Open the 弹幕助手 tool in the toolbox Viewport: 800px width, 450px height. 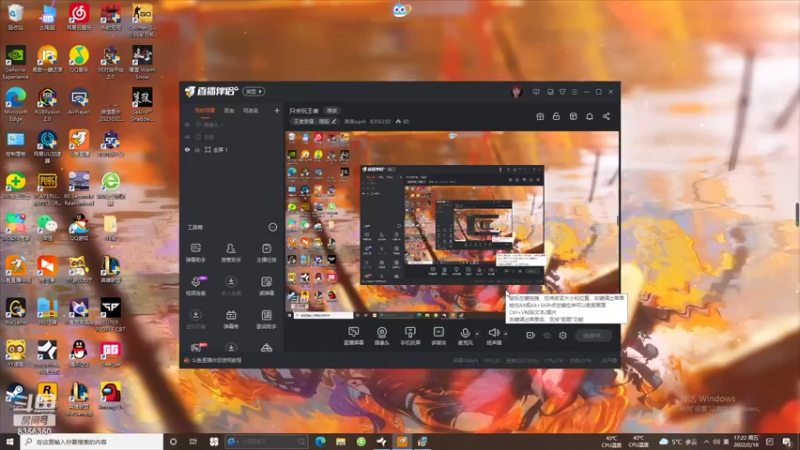[x=195, y=252]
